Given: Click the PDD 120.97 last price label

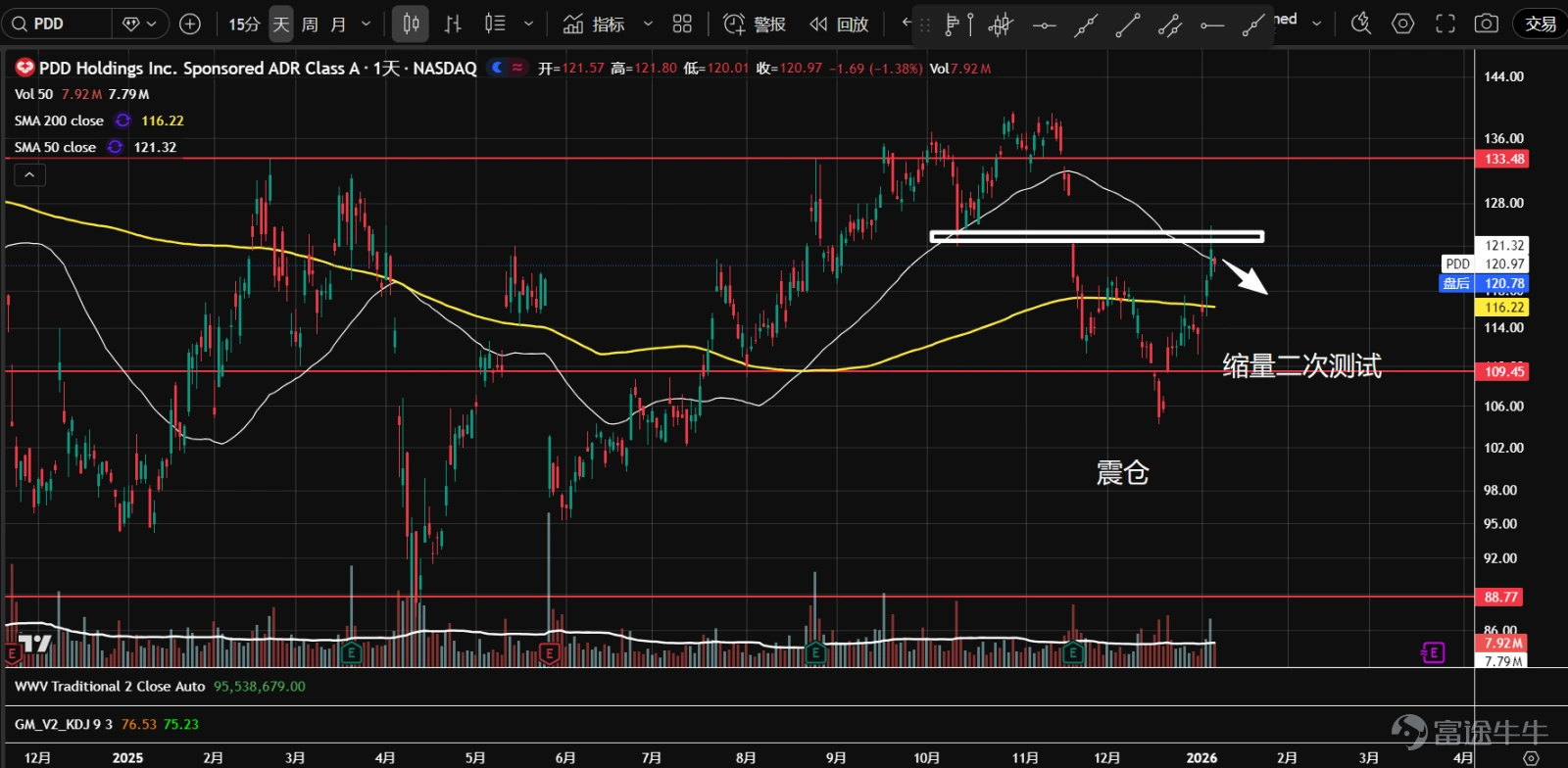Looking at the screenshot, I should click(1484, 264).
